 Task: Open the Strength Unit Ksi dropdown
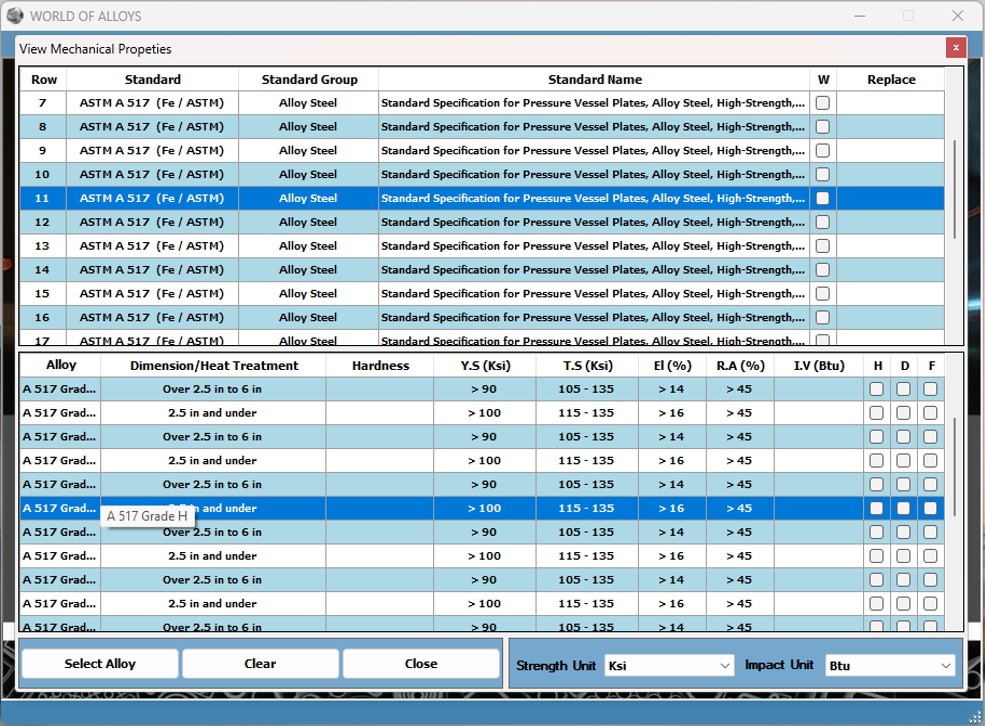click(670, 666)
